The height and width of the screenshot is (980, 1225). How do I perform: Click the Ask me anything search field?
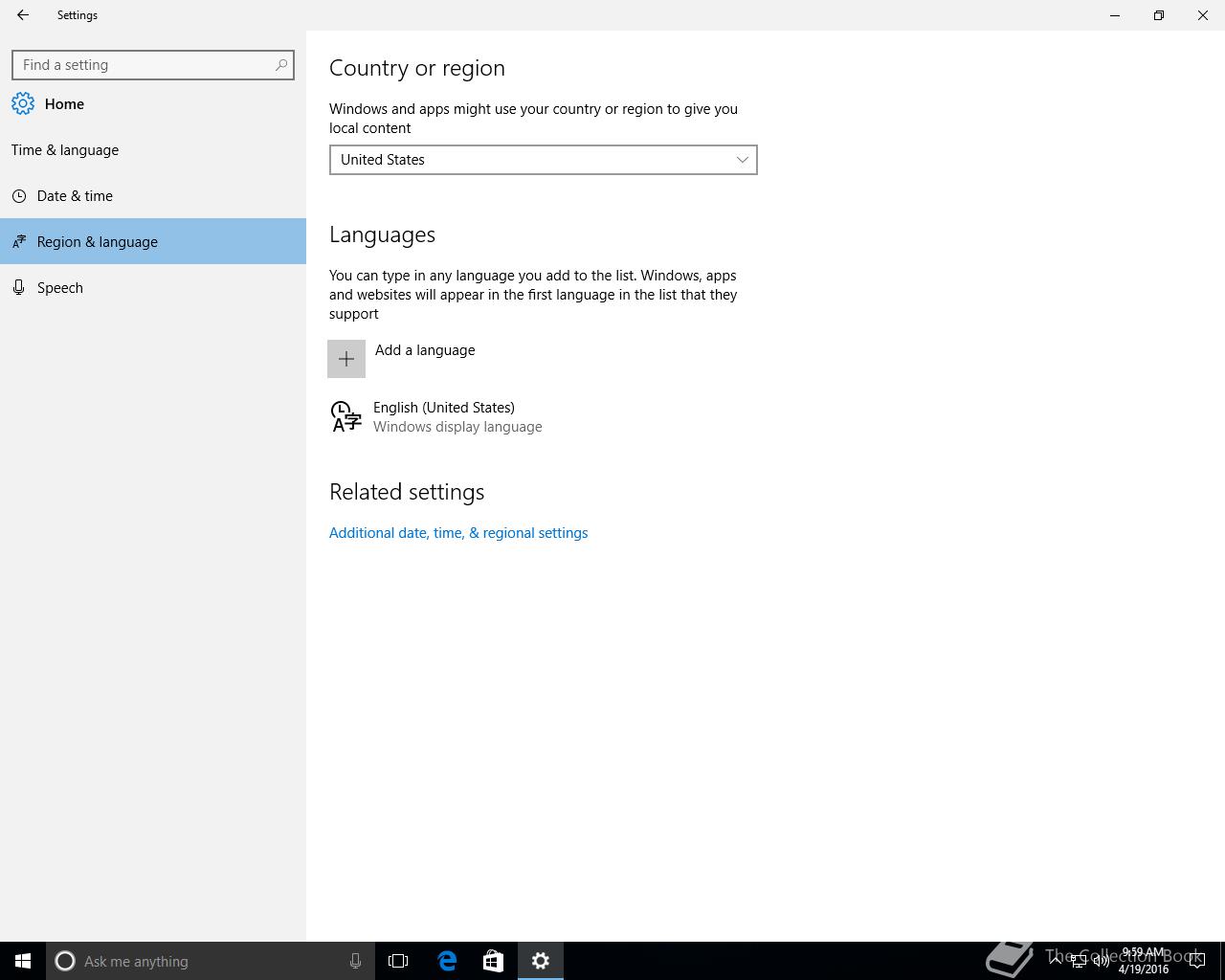coord(211,961)
